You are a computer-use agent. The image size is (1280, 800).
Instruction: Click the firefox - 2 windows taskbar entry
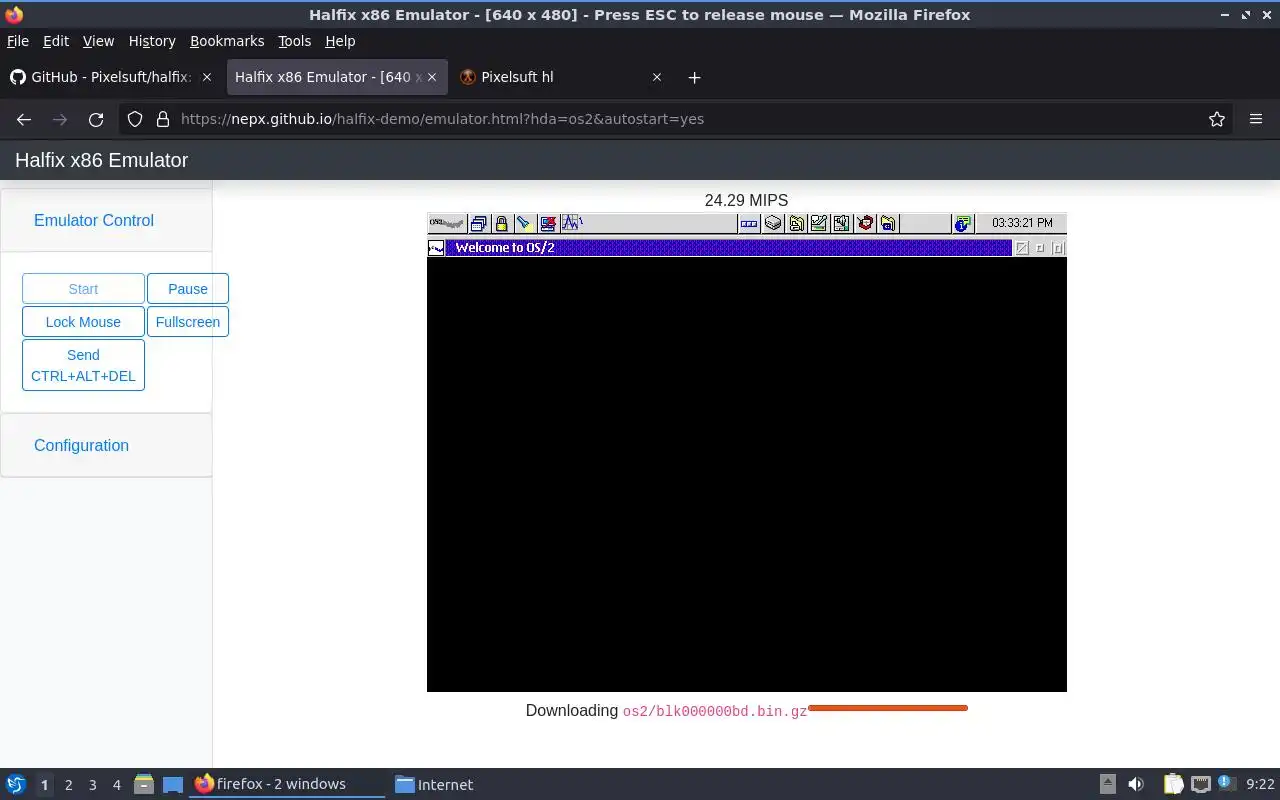pos(287,784)
